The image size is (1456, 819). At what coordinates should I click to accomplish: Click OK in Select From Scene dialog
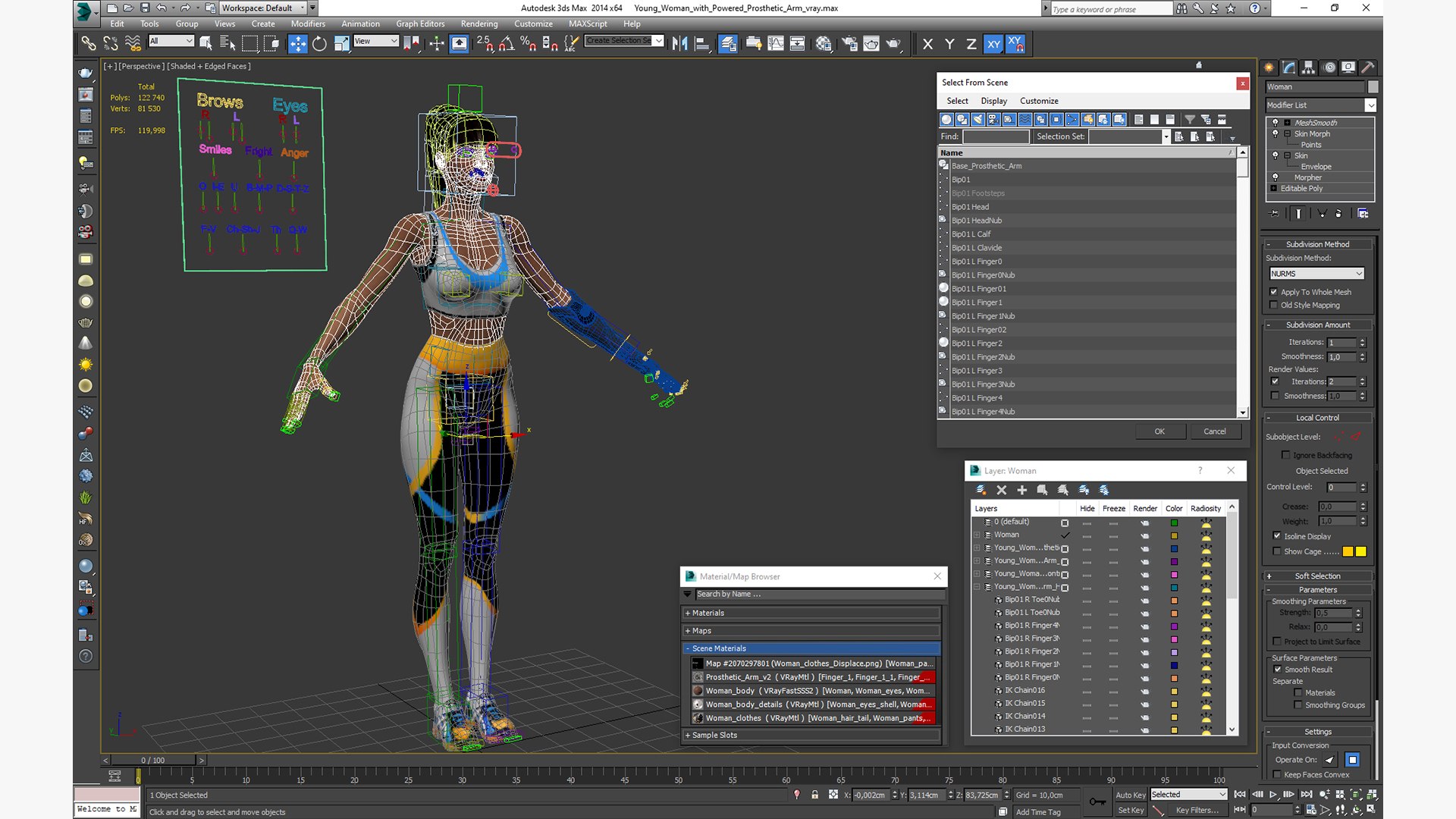click(x=1159, y=431)
